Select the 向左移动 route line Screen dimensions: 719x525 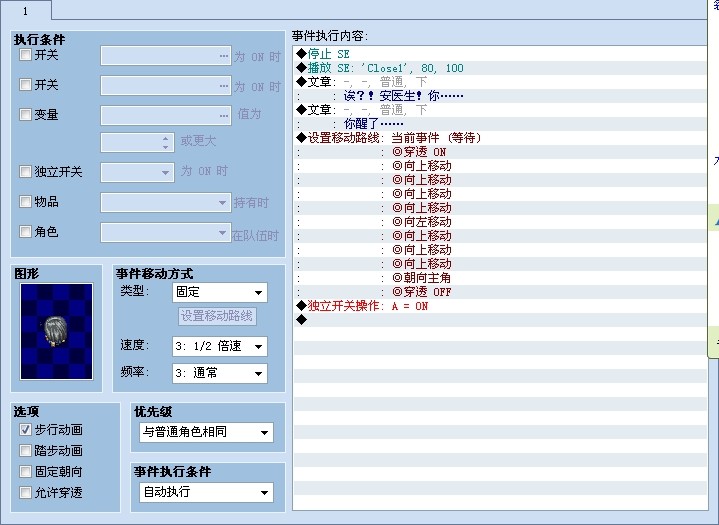click(x=500, y=222)
